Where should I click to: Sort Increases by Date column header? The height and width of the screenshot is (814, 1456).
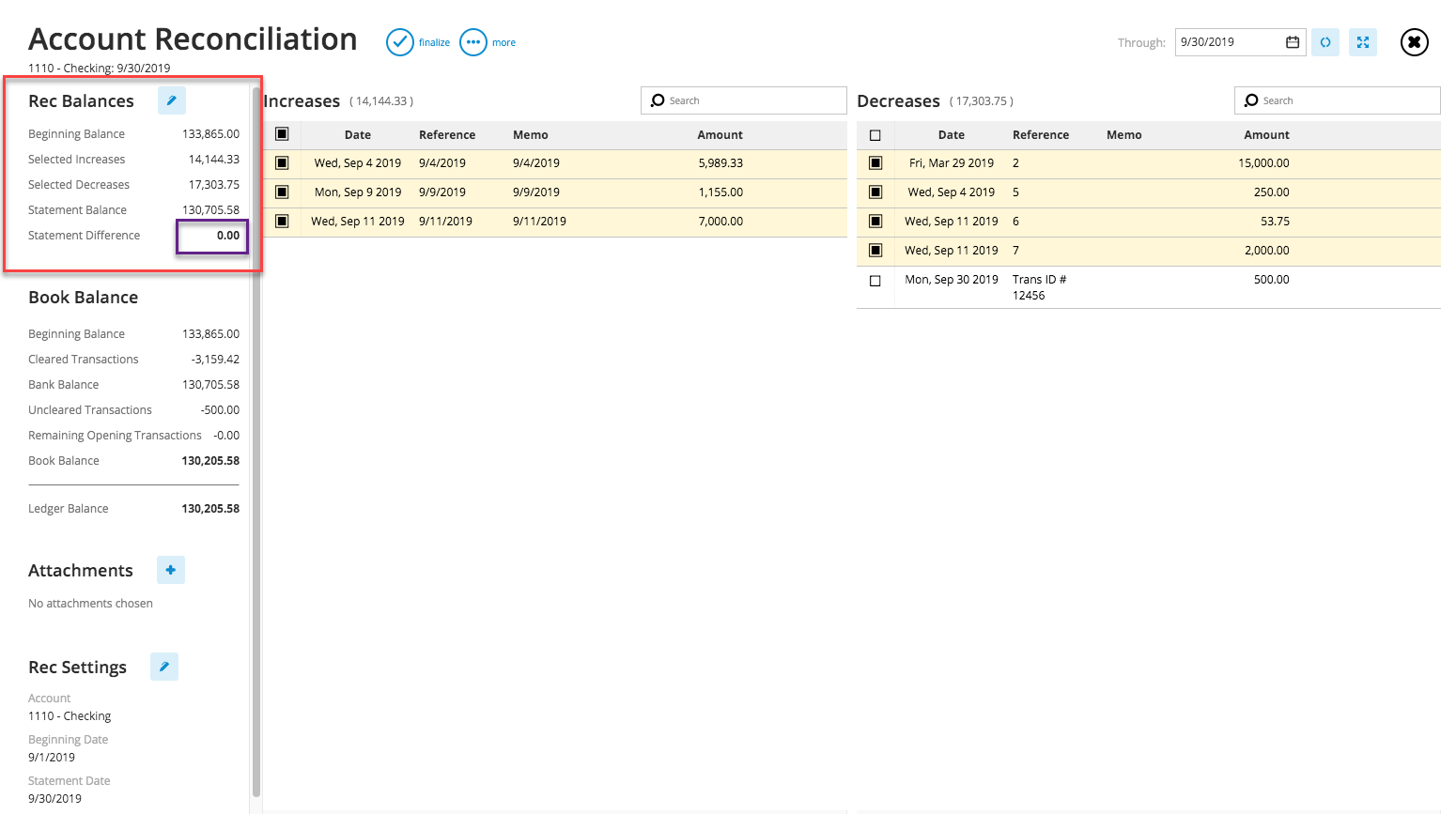358,135
